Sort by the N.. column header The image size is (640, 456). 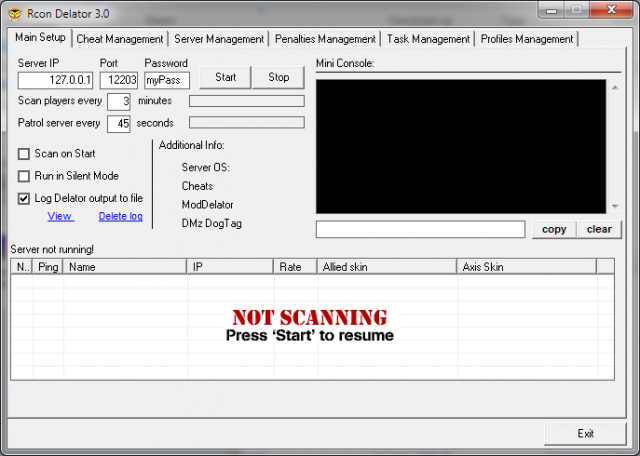(22, 267)
